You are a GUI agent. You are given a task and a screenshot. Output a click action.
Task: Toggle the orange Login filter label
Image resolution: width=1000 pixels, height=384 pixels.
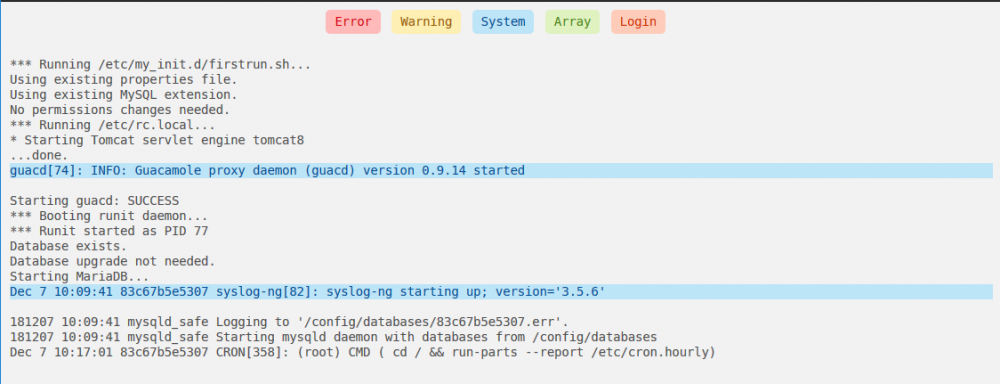[x=638, y=22]
